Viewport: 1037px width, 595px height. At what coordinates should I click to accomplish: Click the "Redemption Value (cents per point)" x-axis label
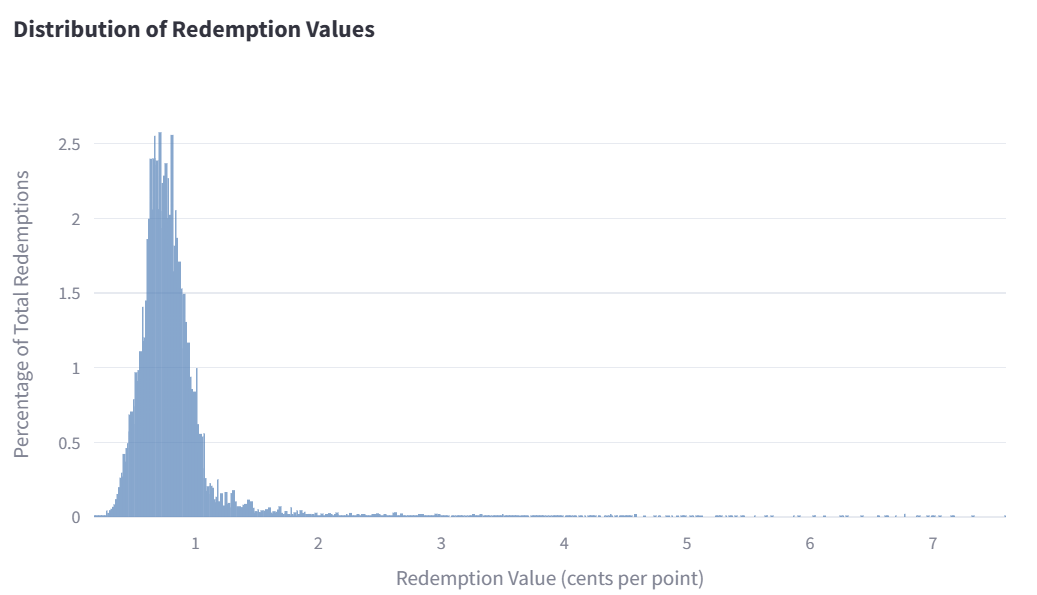point(550,578)
